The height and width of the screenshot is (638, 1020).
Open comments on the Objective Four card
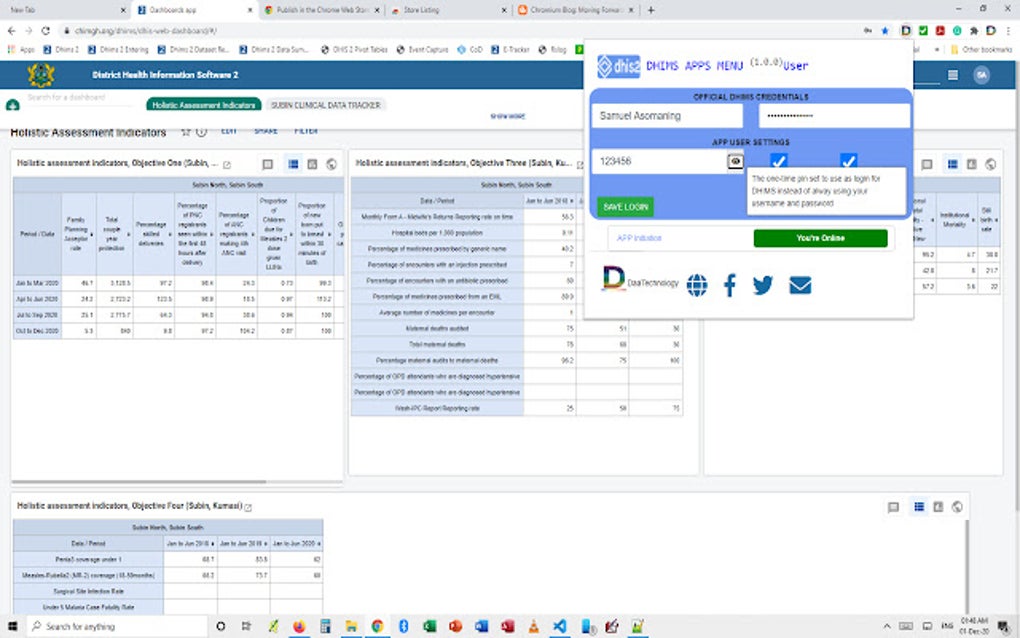pos(895,506)
